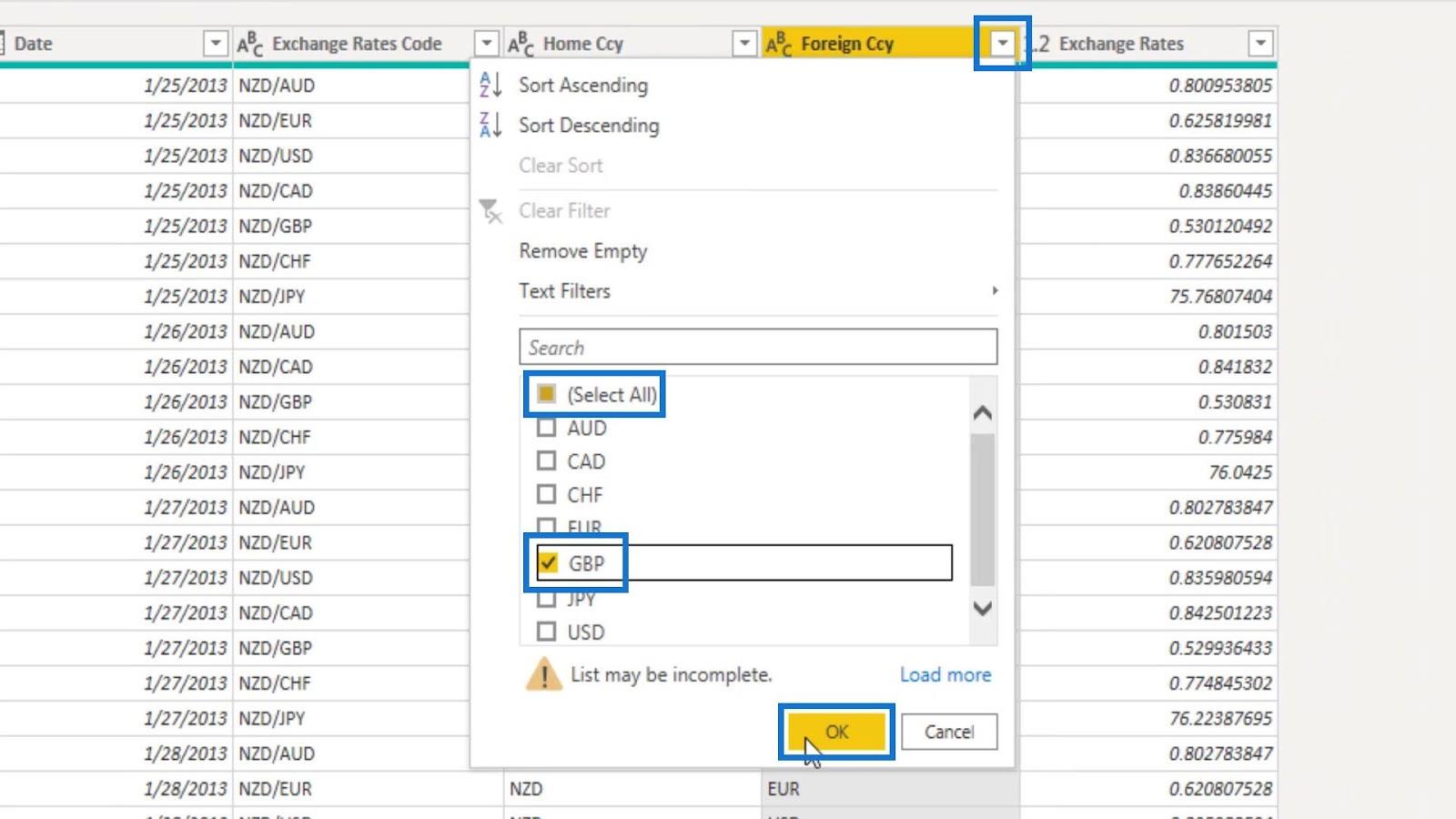1456x819 pixels.
Task: Check the AUD currency option
Action: 546,428
